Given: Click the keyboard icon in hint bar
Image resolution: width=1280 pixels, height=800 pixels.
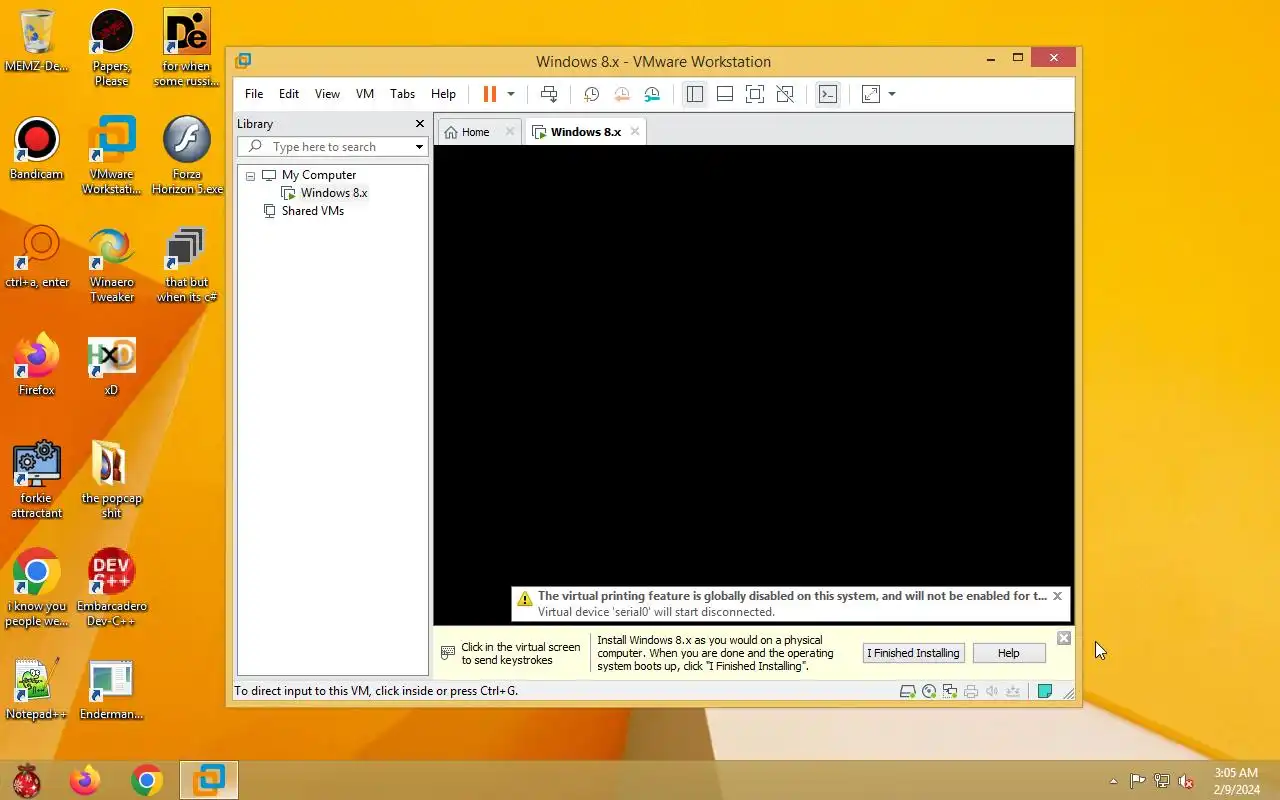Looking at the screenshot, I should 448,653.
